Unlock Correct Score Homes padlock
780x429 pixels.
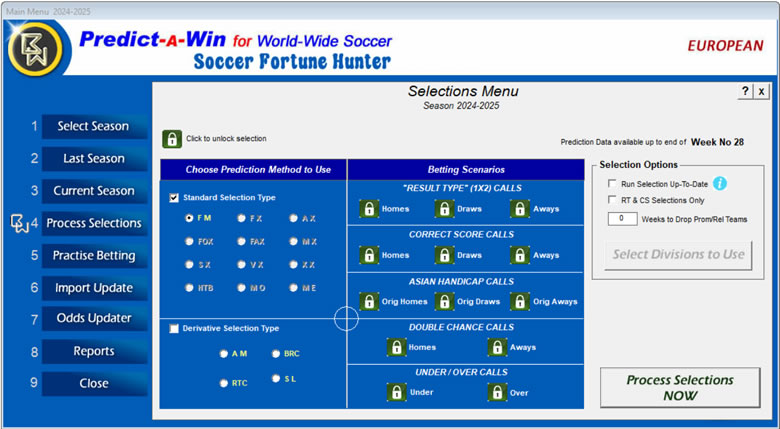[x=369, y=255]
